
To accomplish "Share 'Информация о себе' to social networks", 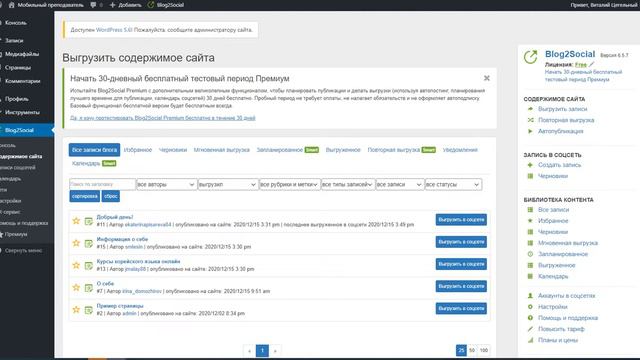I will point(461,242).
